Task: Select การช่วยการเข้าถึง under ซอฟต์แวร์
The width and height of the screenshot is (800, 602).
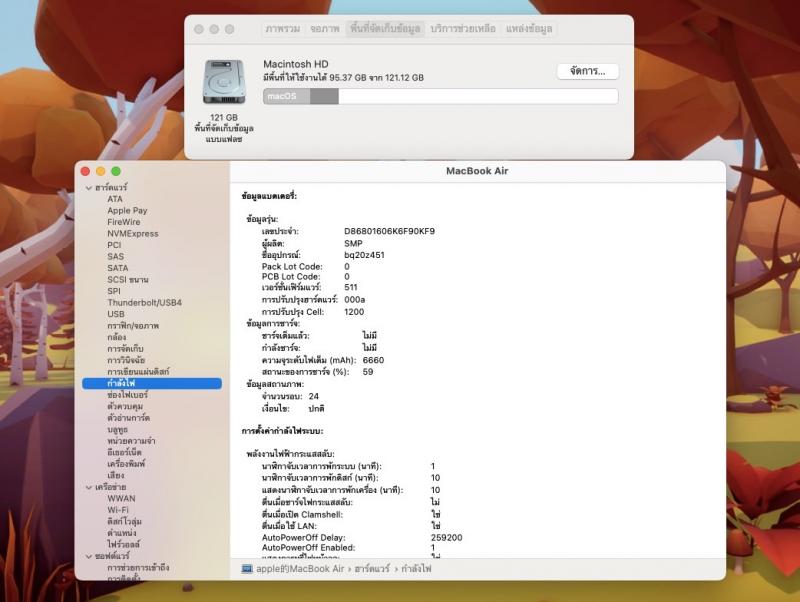Action: 138,567
